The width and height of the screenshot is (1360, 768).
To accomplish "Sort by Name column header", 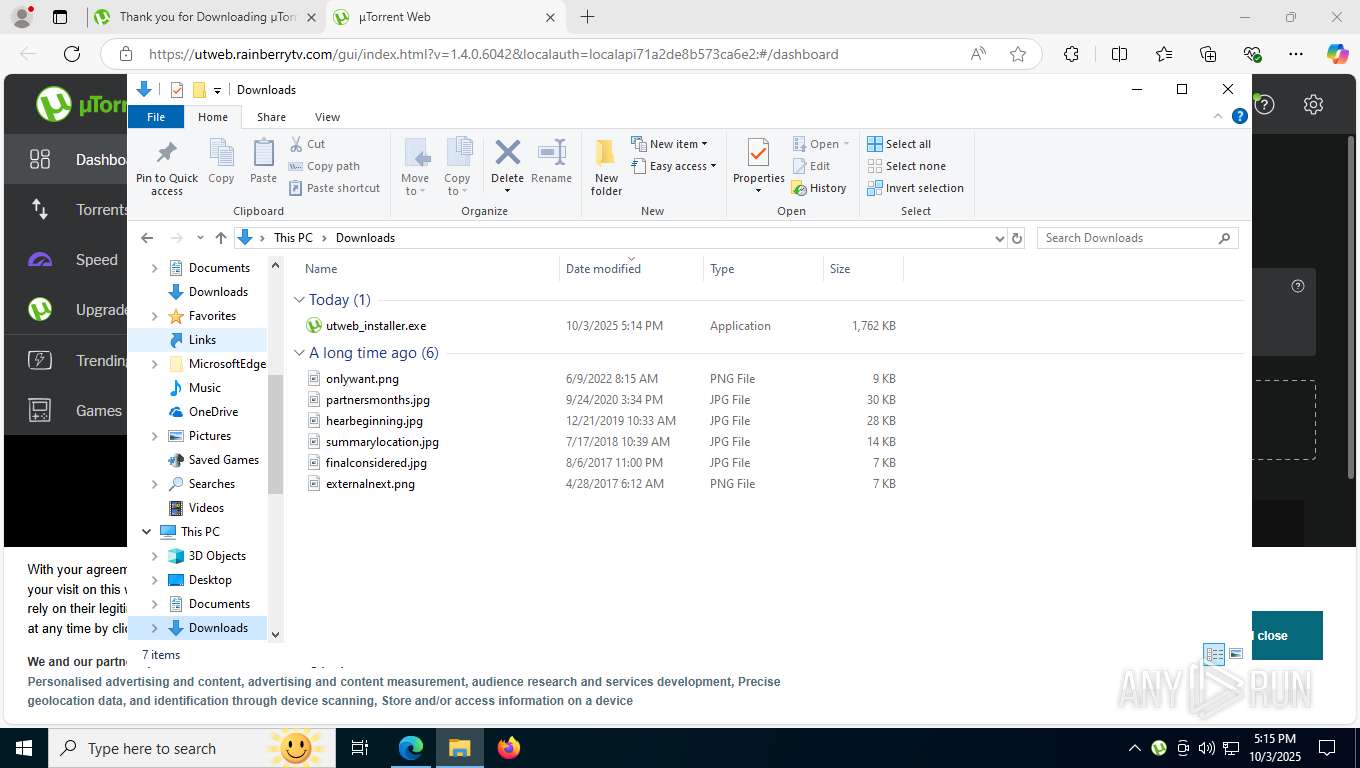I will point(427,269).
